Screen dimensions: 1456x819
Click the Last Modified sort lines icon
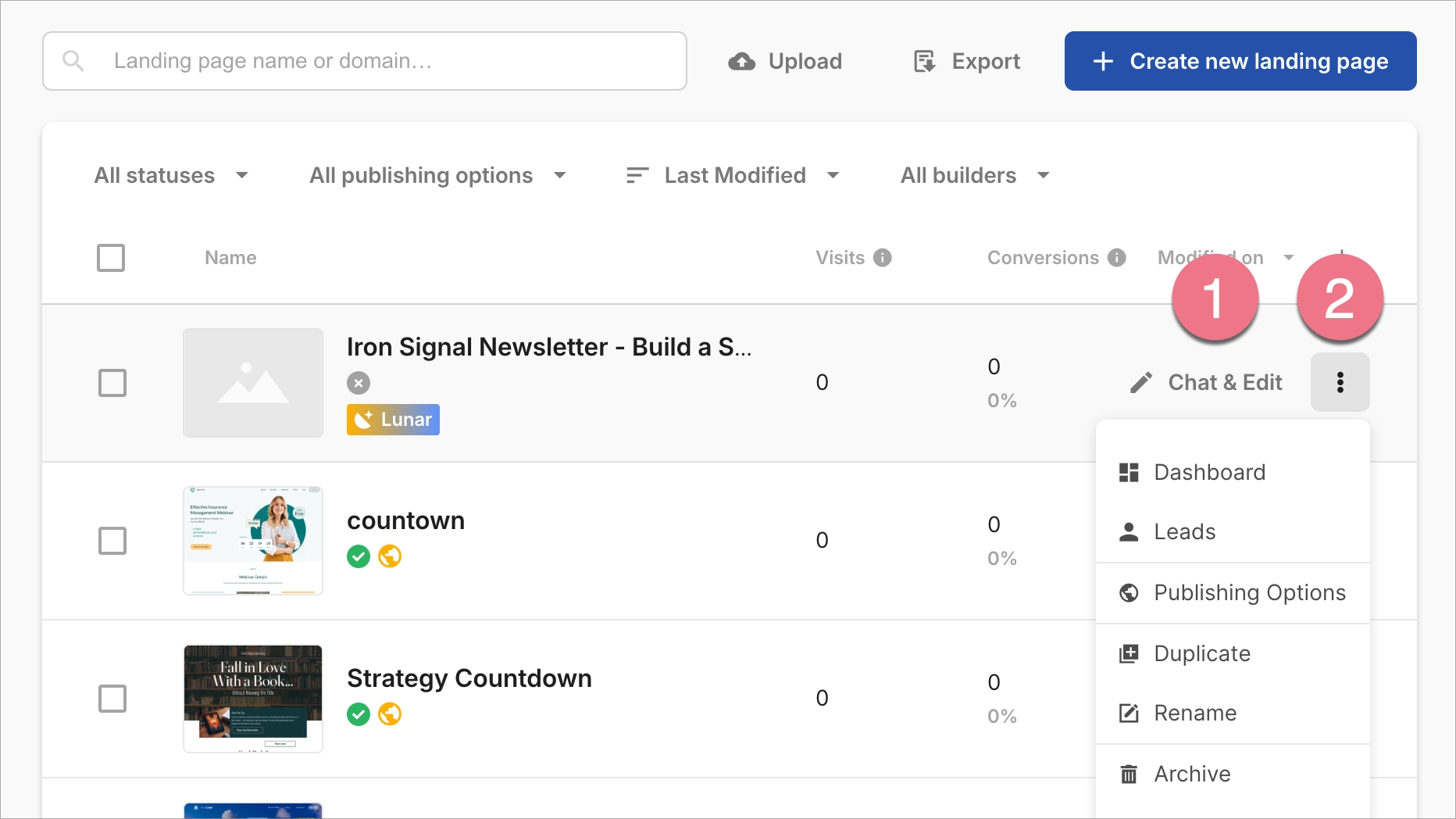point(637,175)
